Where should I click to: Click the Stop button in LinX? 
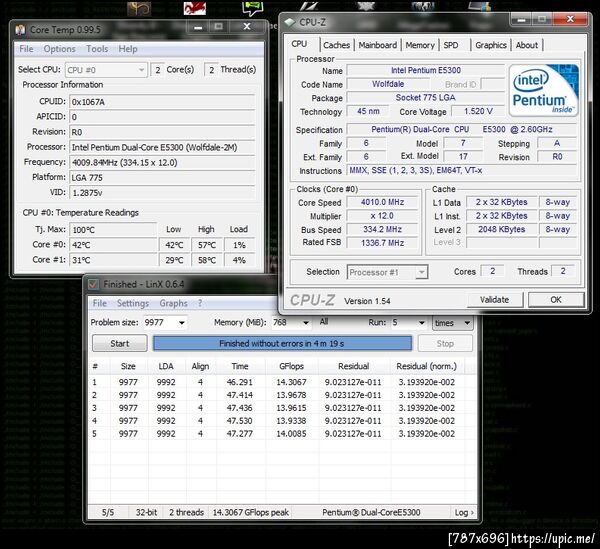tap(445, 344)
